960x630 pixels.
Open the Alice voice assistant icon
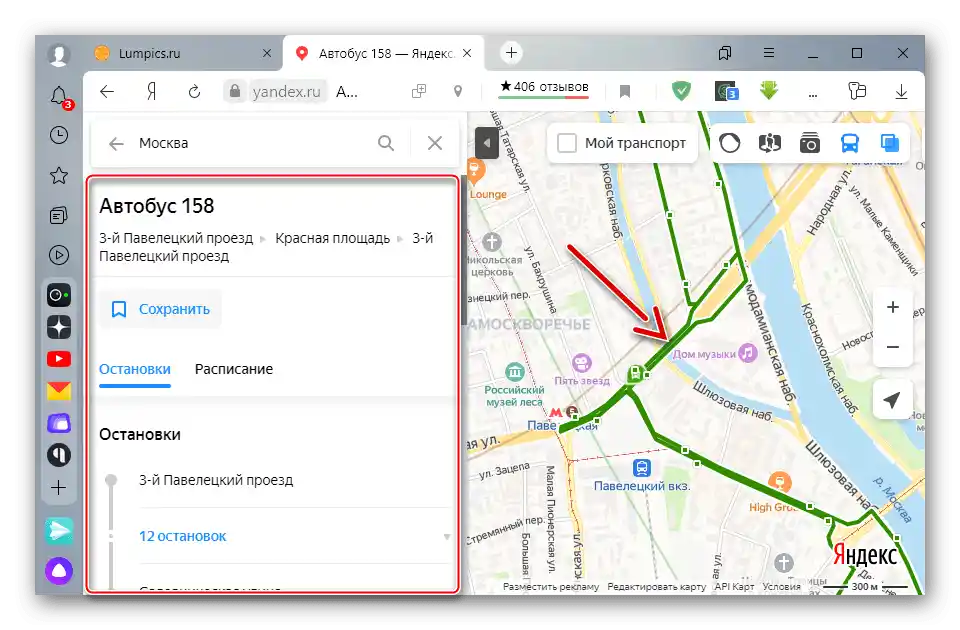click(x=59, y=571)
